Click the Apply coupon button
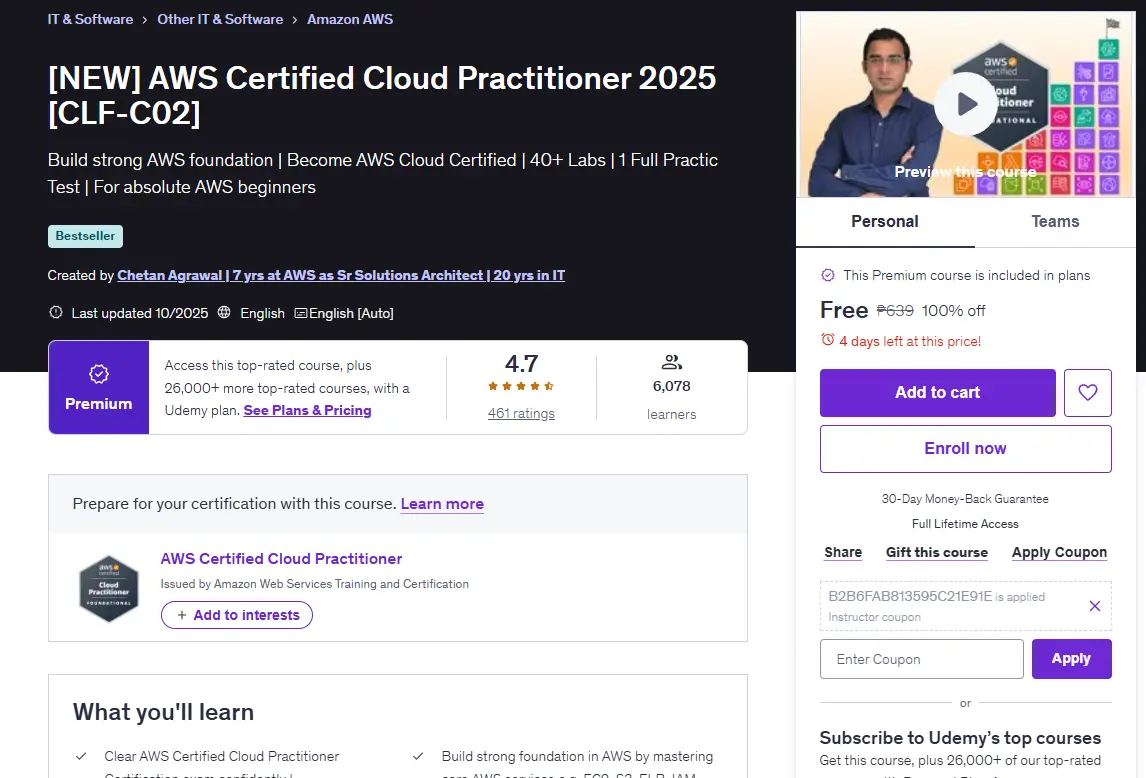This screenshot has width=1146, height=778. (1071, 659)
